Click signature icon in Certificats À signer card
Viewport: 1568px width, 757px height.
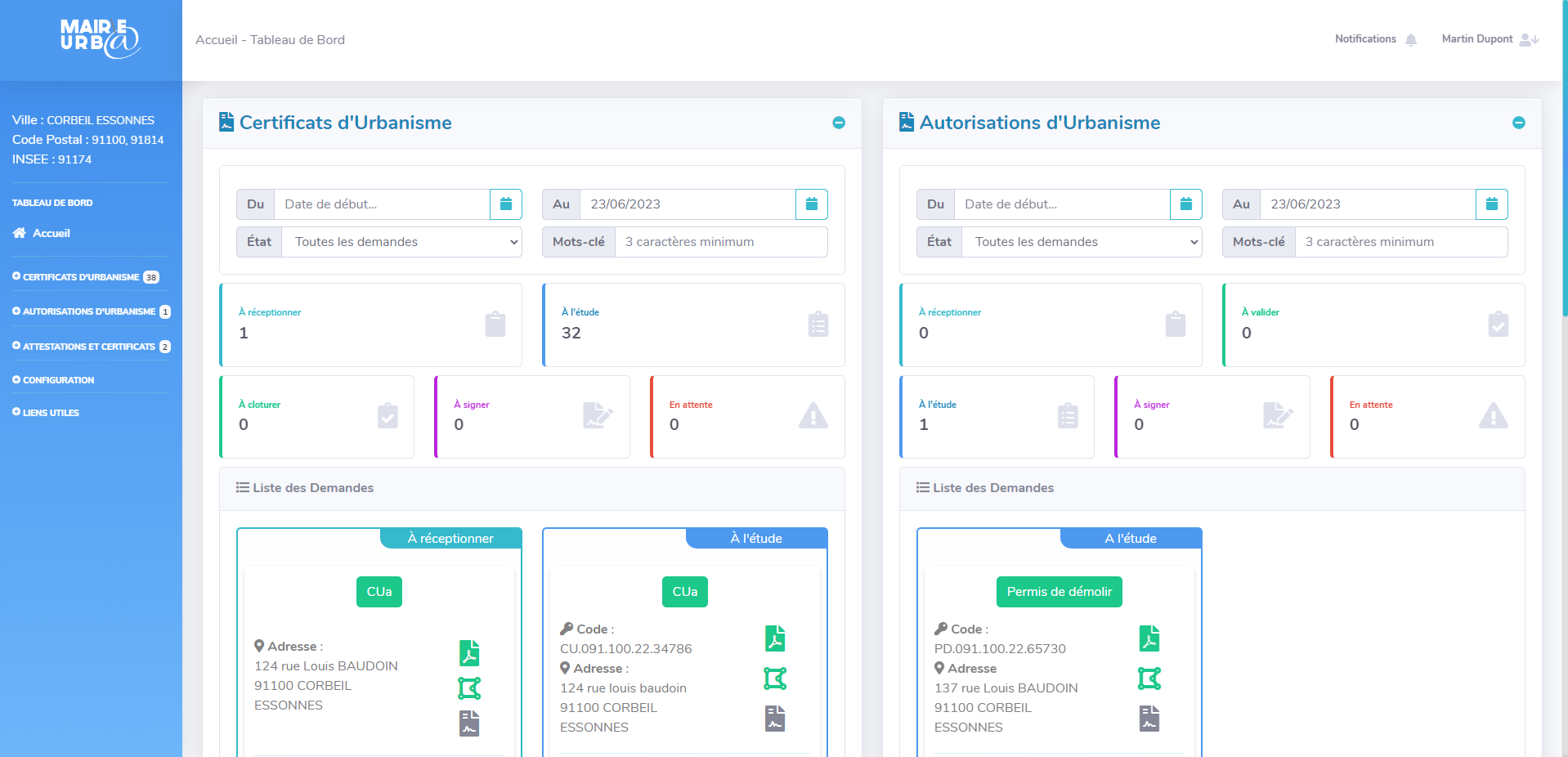point(598,415)
